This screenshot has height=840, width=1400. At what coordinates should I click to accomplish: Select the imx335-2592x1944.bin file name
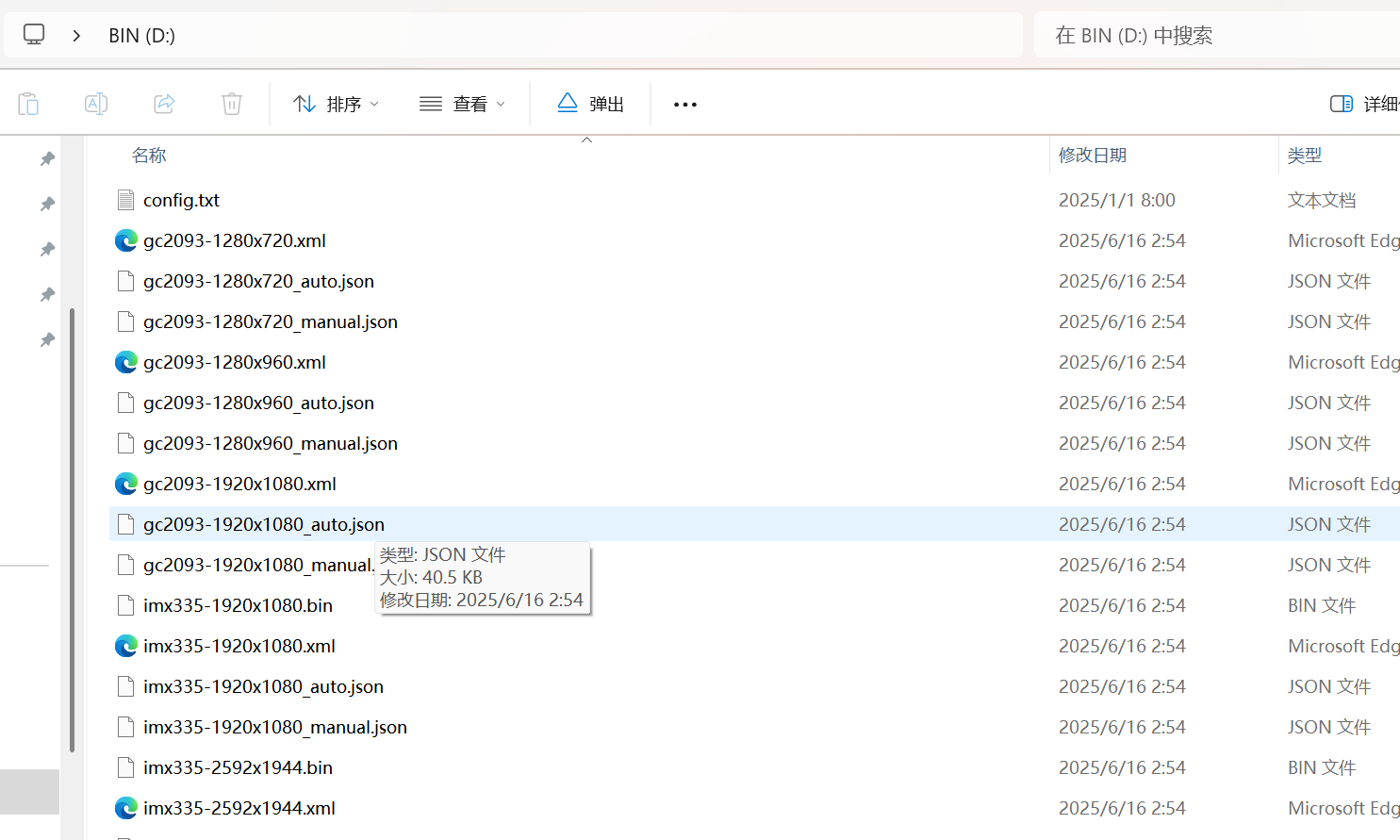point(238,767)
